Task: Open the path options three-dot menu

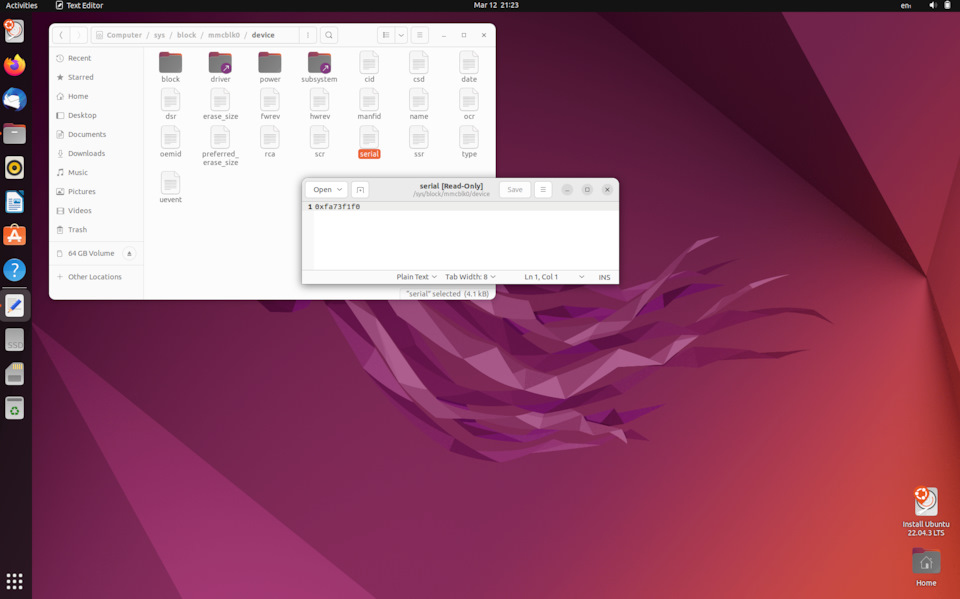Action: 308,35
